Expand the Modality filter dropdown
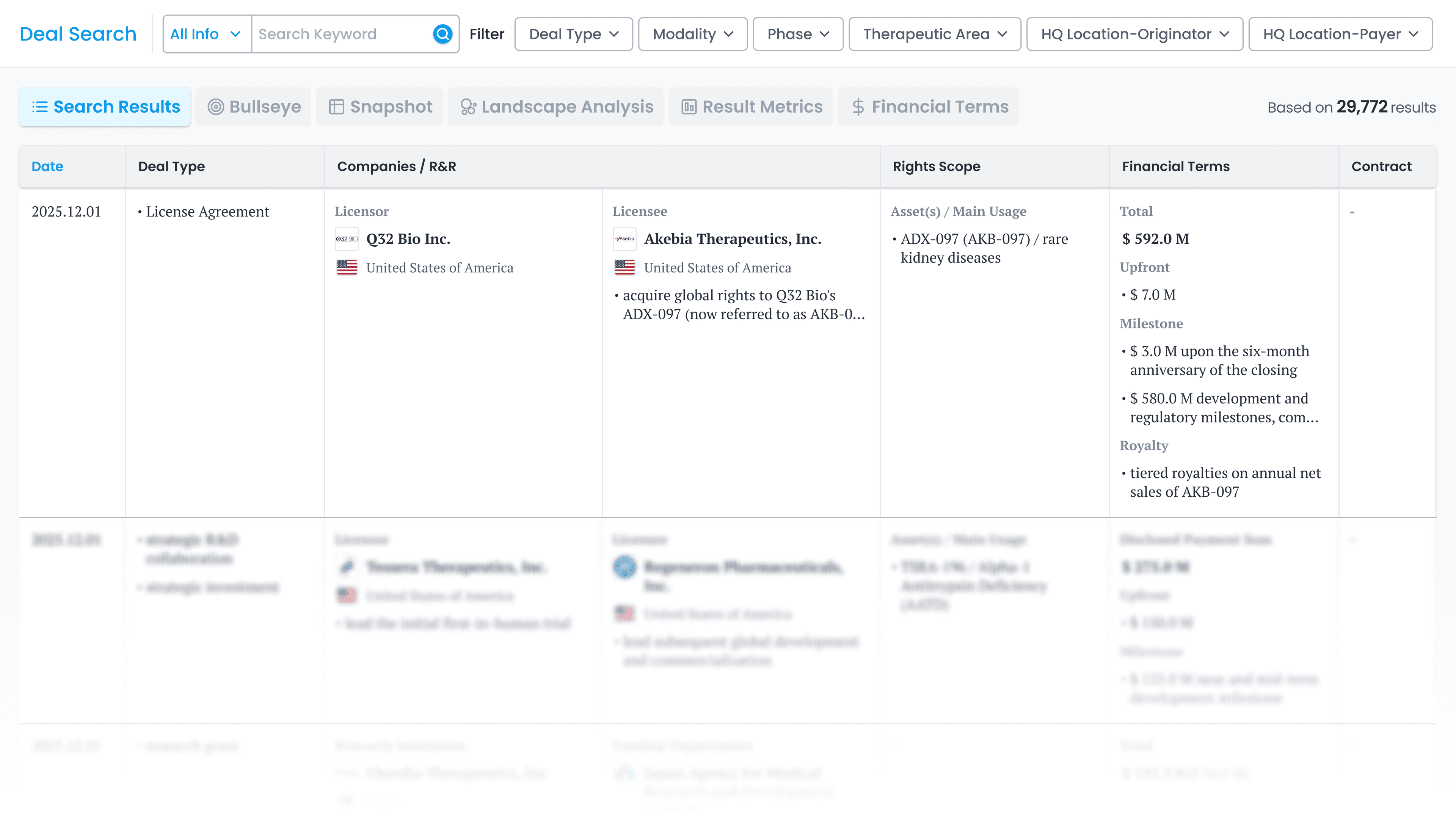 [x=693, y=34]
